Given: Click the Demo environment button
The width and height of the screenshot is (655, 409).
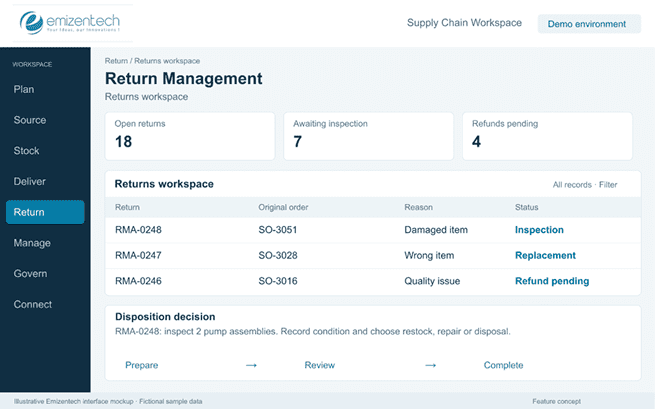Looking at the screenshot, I should [589, 24].
